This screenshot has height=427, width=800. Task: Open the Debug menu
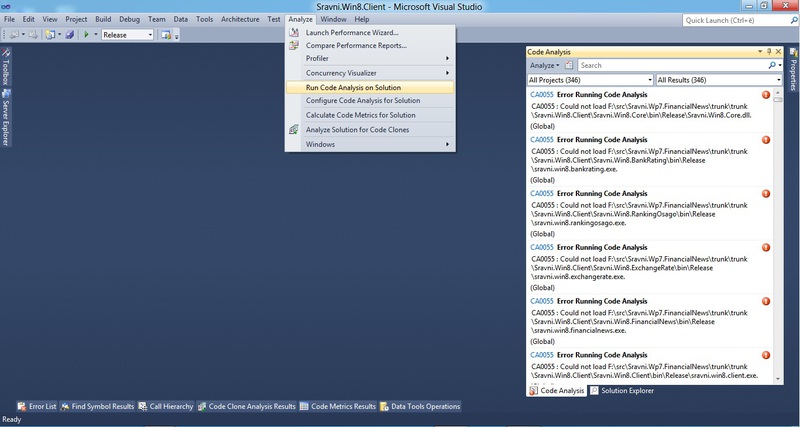pos(130,19)
